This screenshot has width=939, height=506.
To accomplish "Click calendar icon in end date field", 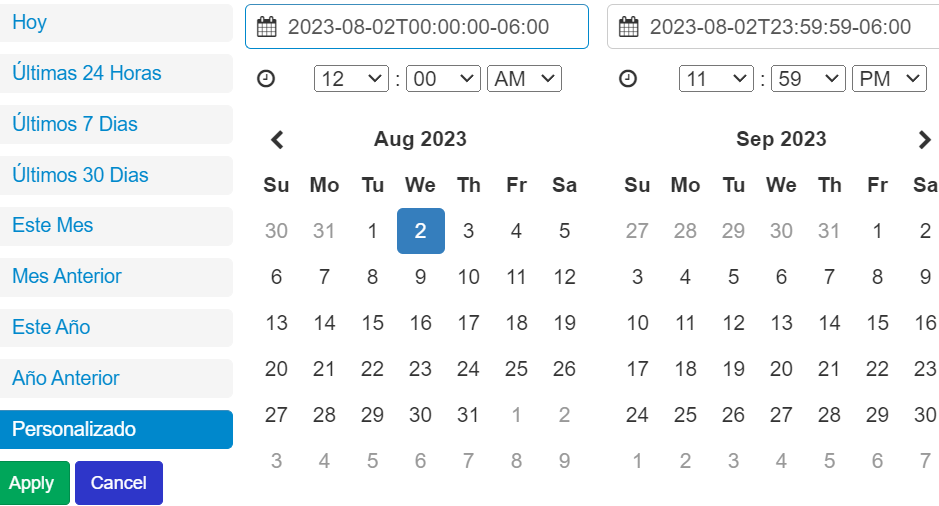I will coord(628,27).
